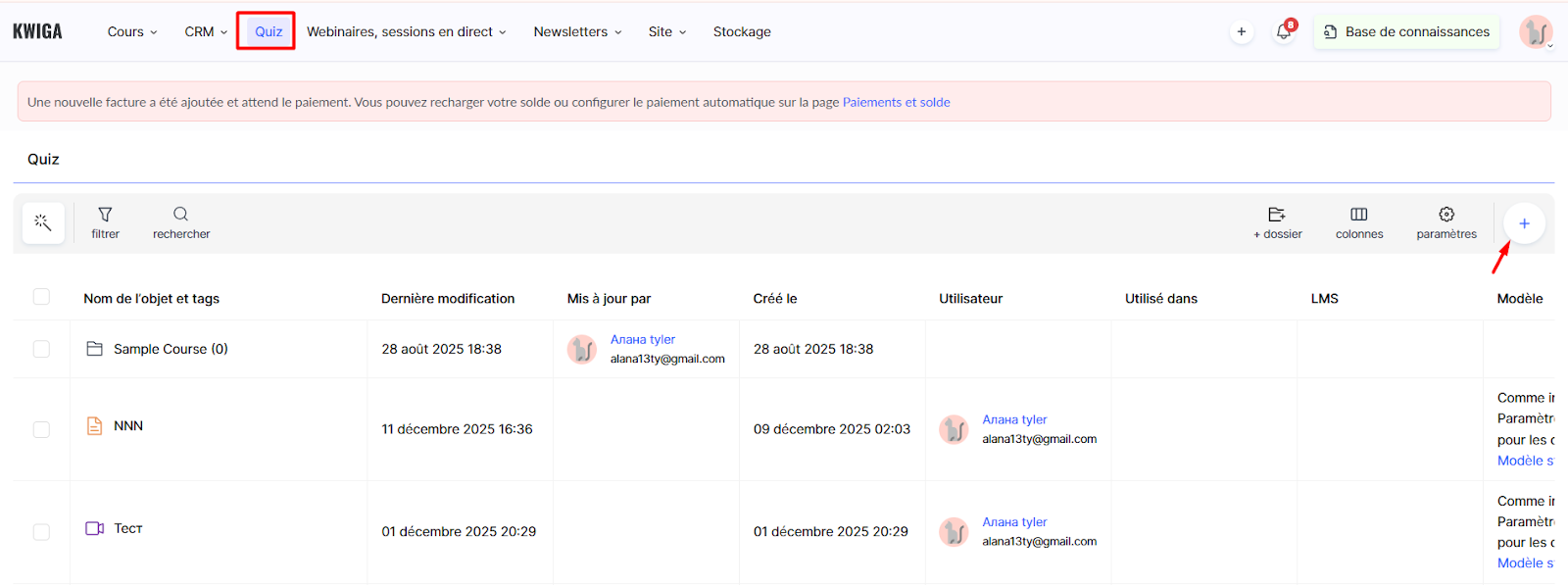Open quiz paramètres gear icon

[1445, 222]
